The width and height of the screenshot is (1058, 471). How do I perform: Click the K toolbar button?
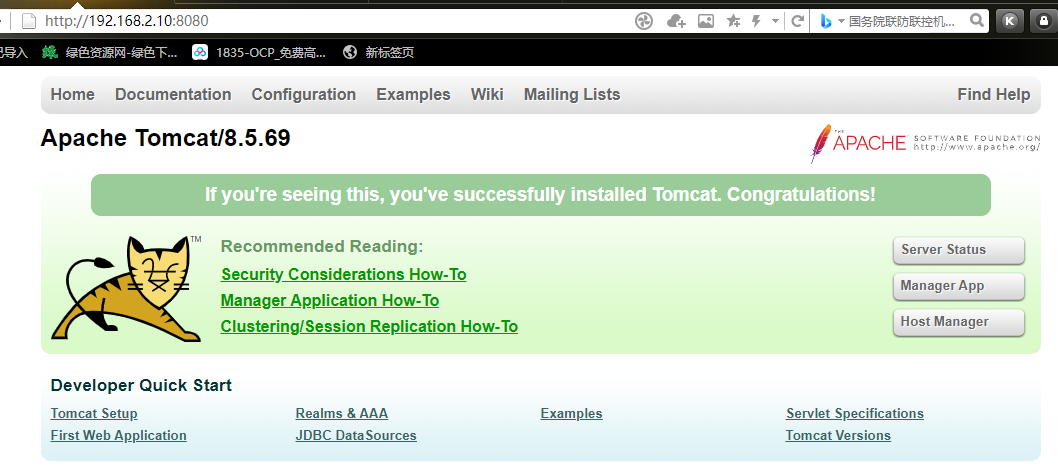(x=1010, y=22)
